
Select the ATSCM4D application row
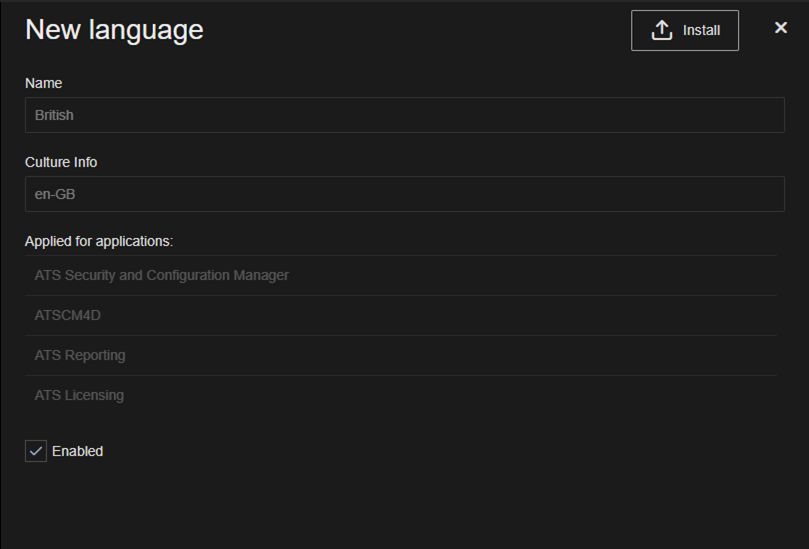point(68,315)
